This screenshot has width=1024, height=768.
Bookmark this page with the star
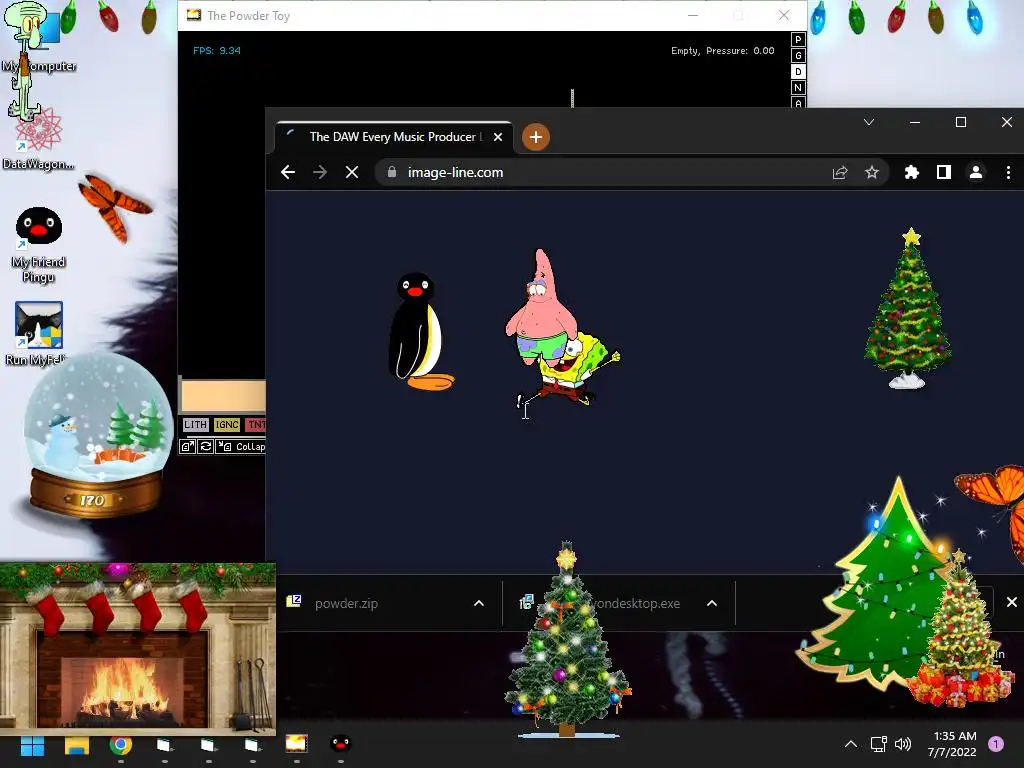coord(872,172)
